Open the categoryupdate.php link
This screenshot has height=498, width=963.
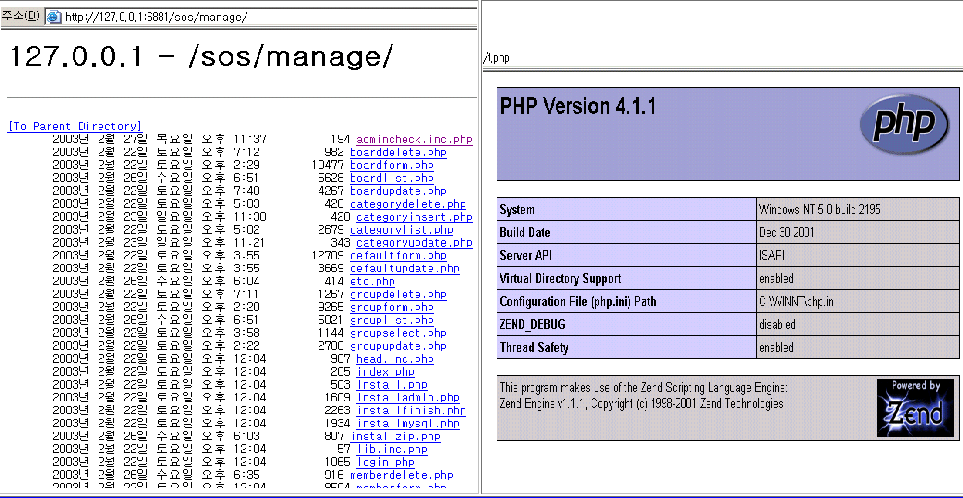coord(413,242)
